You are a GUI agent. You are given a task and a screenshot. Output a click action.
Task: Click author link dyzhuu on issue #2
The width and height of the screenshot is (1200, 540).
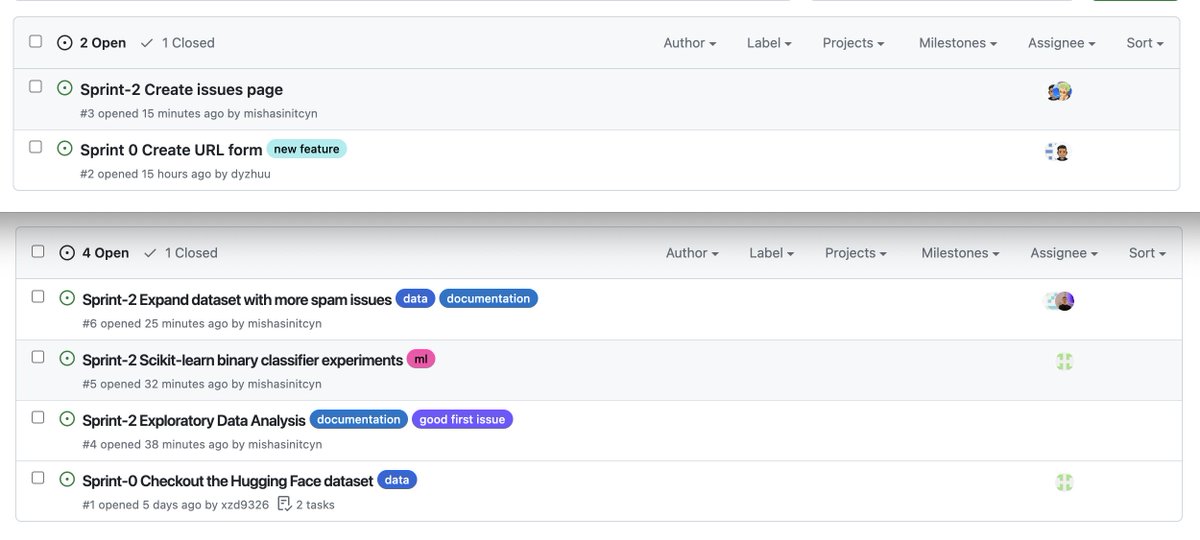(x=250, y=174)
